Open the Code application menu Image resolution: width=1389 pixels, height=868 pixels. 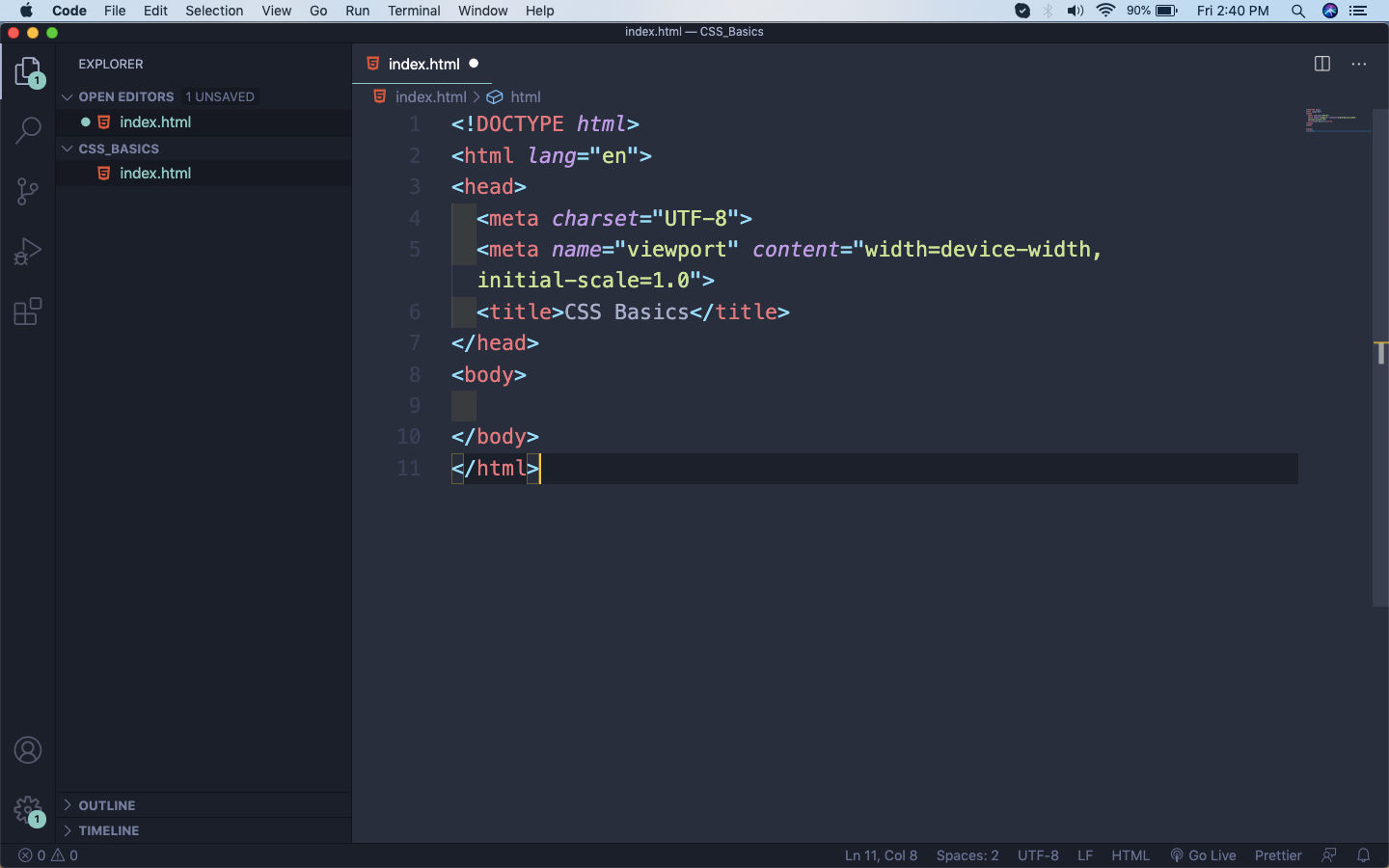point(69,11)
